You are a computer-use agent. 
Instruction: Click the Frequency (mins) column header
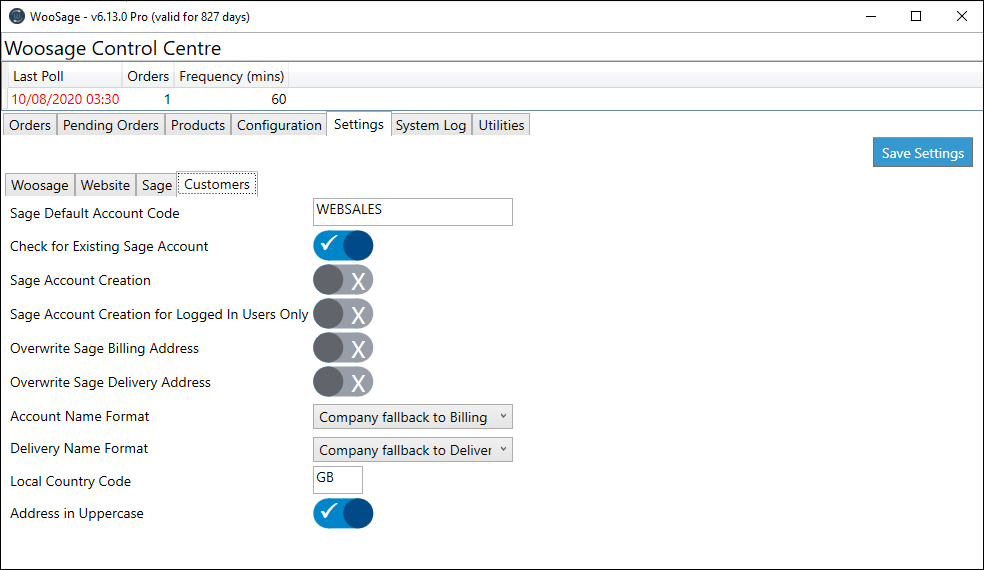(232, 76)
